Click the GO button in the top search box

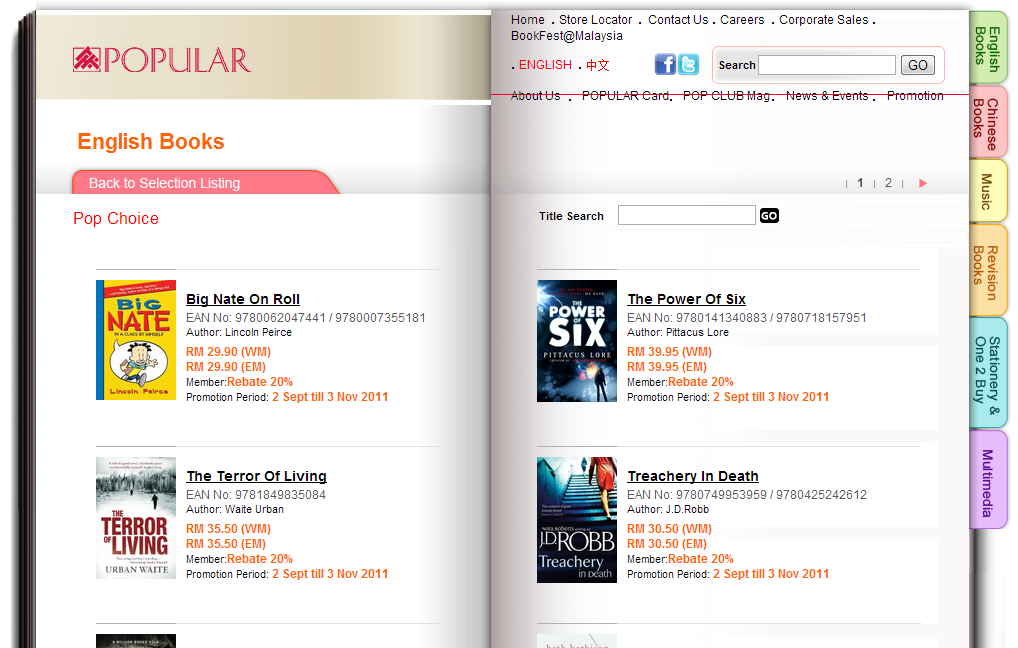click(x=917, y=65)
